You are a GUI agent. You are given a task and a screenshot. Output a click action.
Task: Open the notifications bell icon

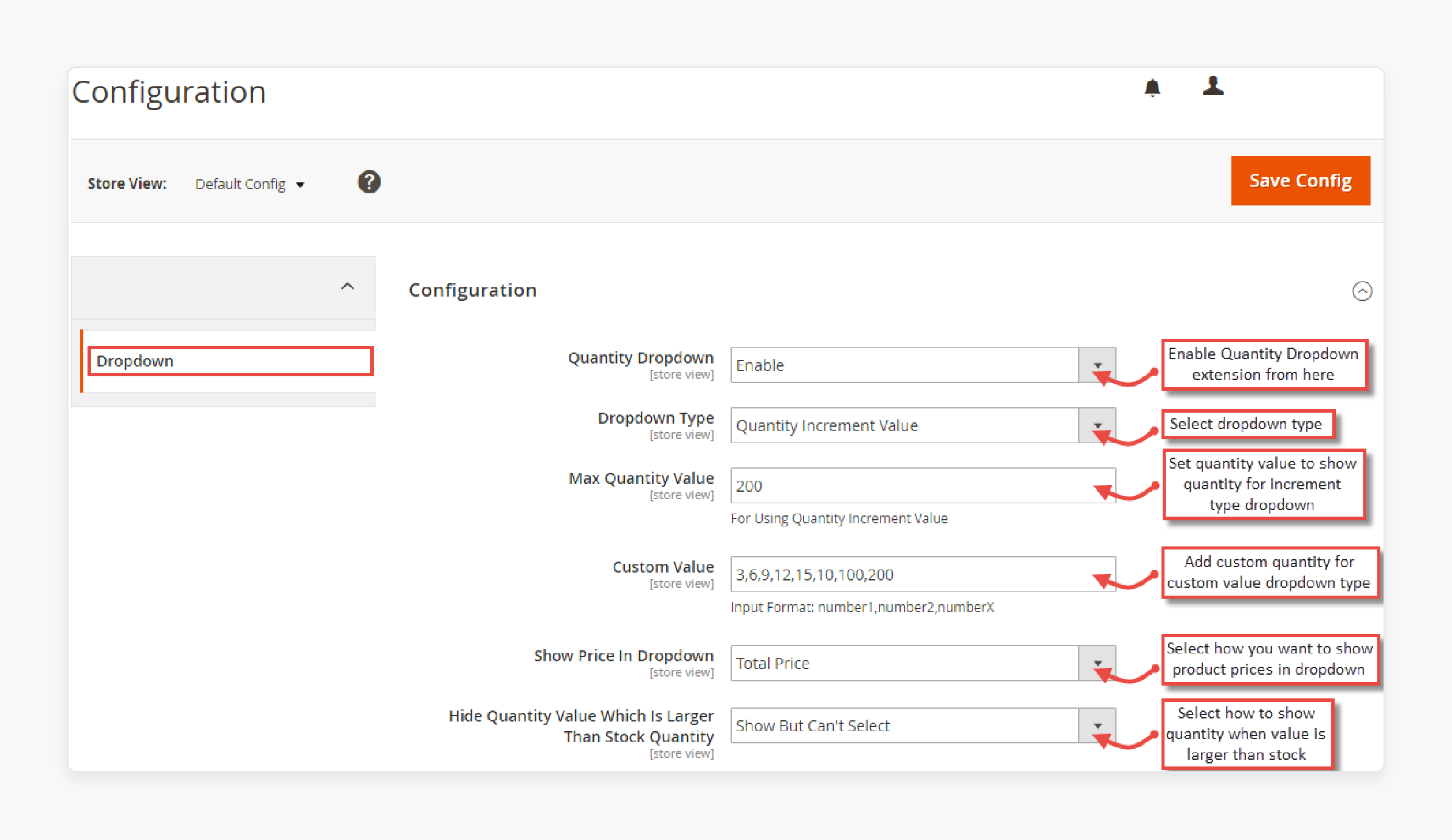tap(1152, 88)
